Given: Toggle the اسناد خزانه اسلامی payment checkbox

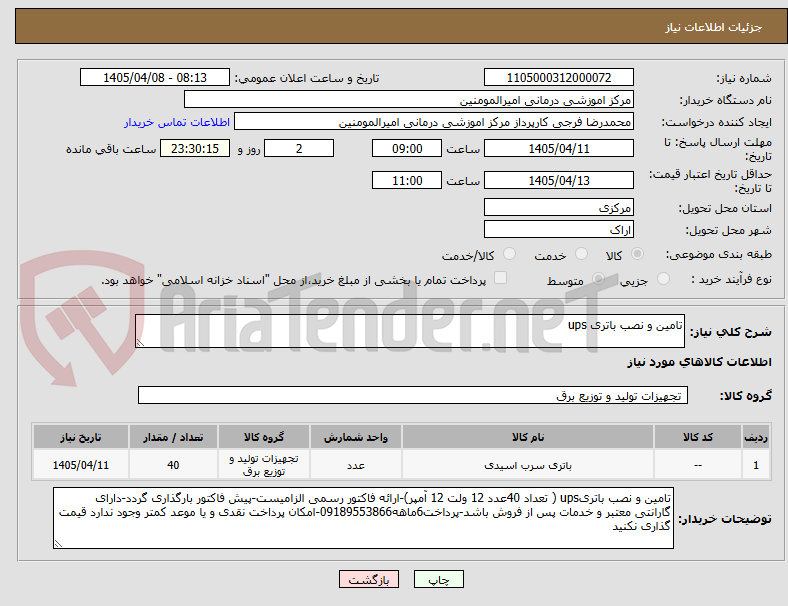Looking at the screenshot, I should click(501, 278).
